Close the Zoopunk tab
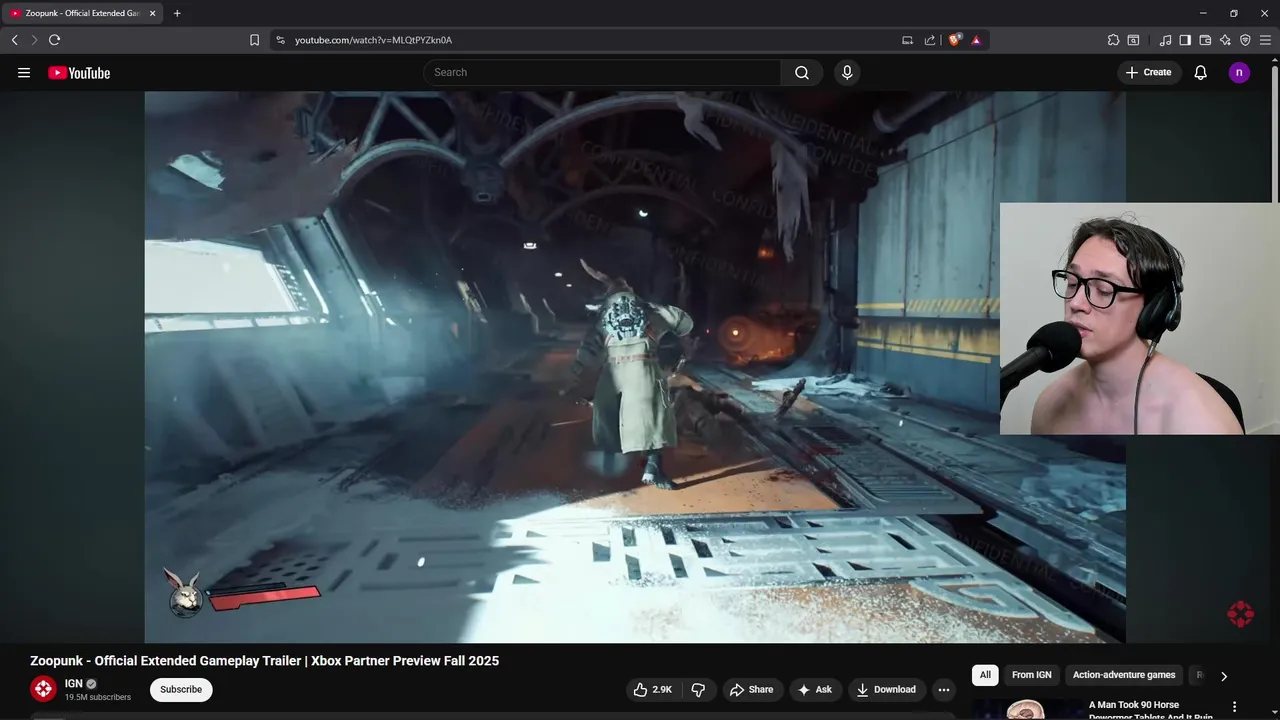The image size is (1280, 720). point(152,13)
